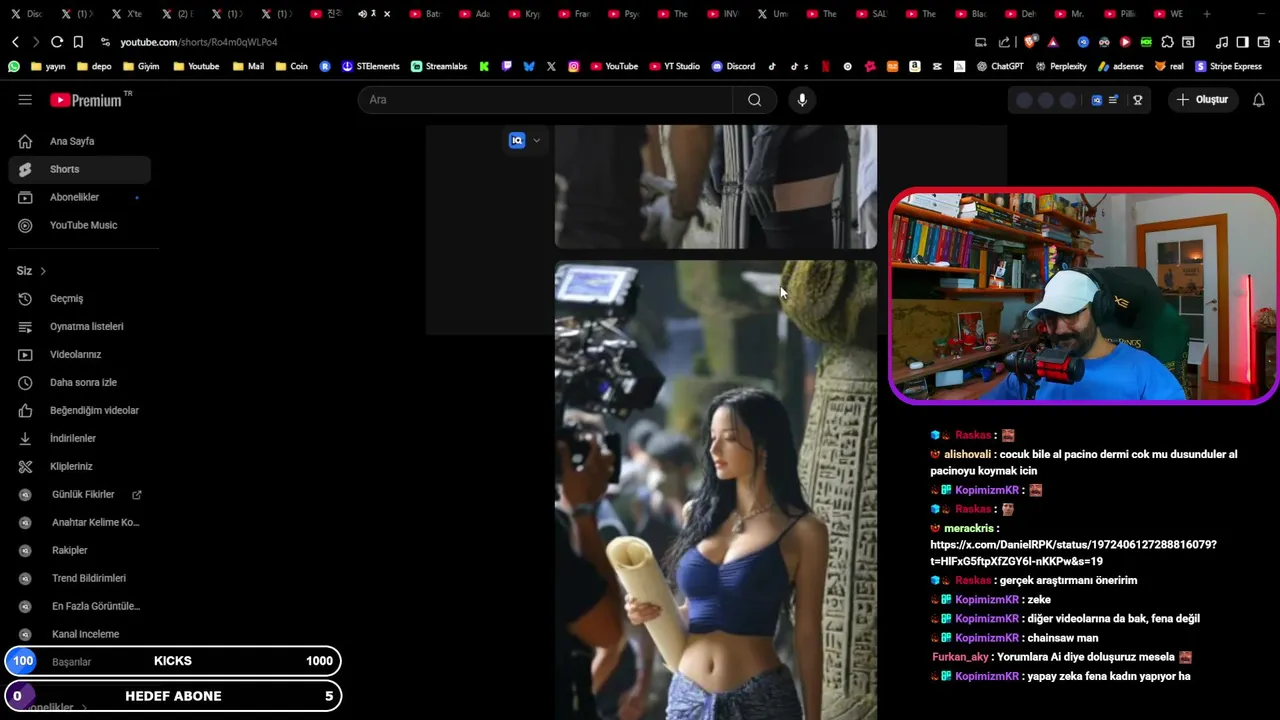1280x720 pixels.
Task: Open the STElements bookmark
Action: (370, 67)
